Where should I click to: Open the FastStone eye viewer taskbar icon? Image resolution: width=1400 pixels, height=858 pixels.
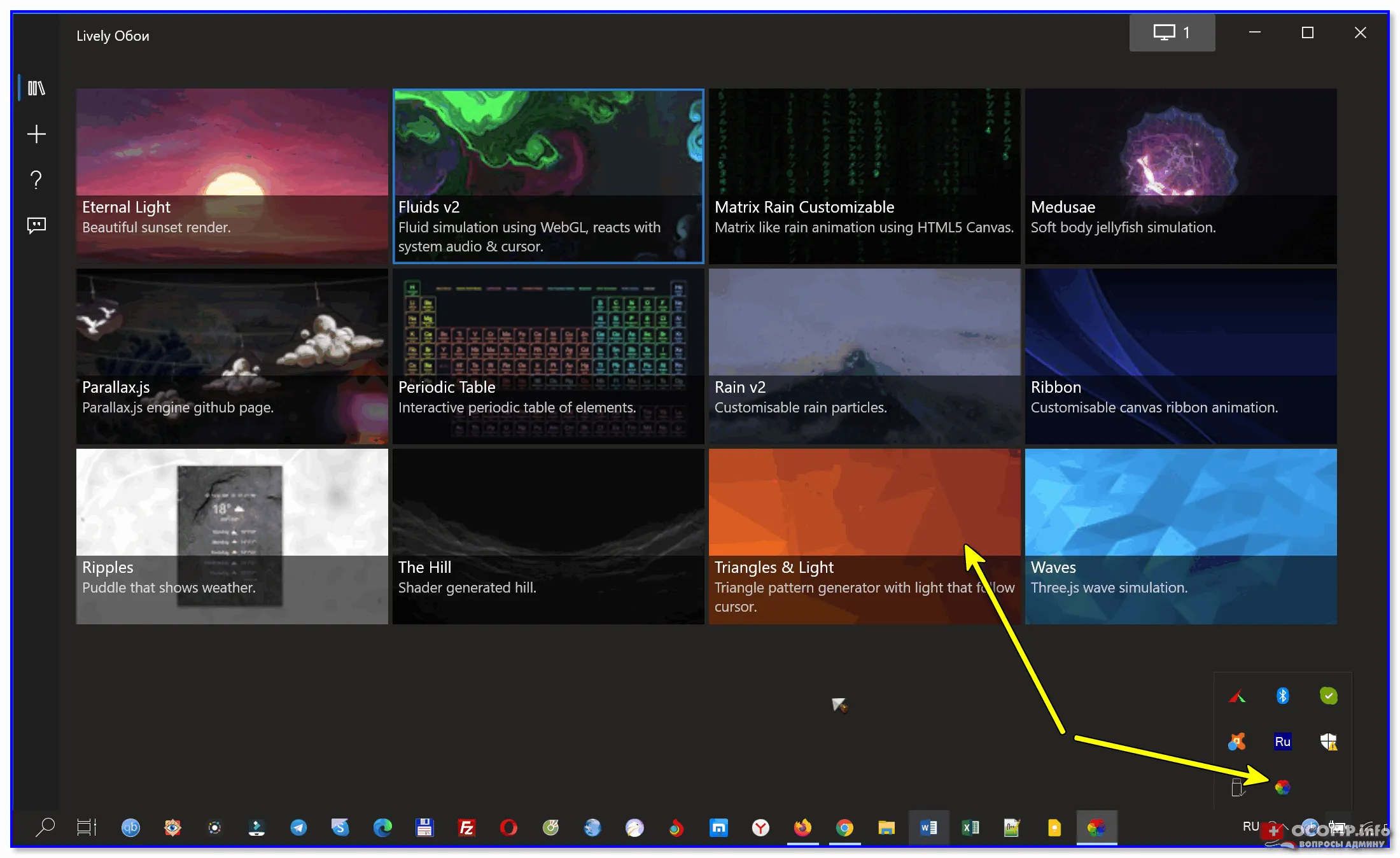172,827
